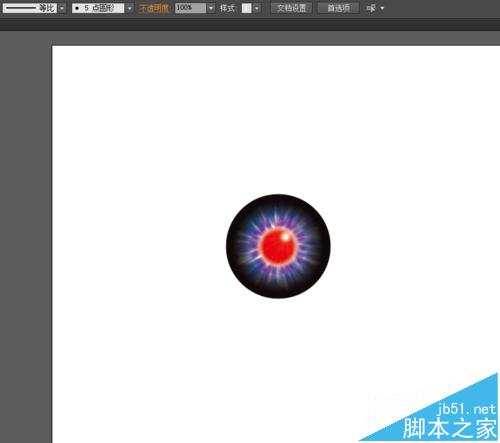Expand the arrow beside select similar icon
The width and height of the screenshot is (500, 443).
pos(382,8)
